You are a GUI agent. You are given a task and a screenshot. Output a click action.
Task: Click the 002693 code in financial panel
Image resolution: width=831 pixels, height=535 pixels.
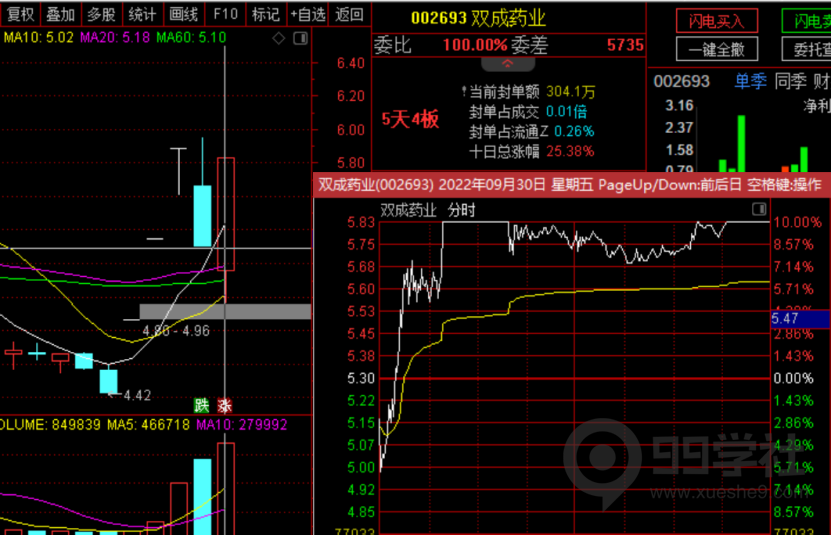coord(681,81)
